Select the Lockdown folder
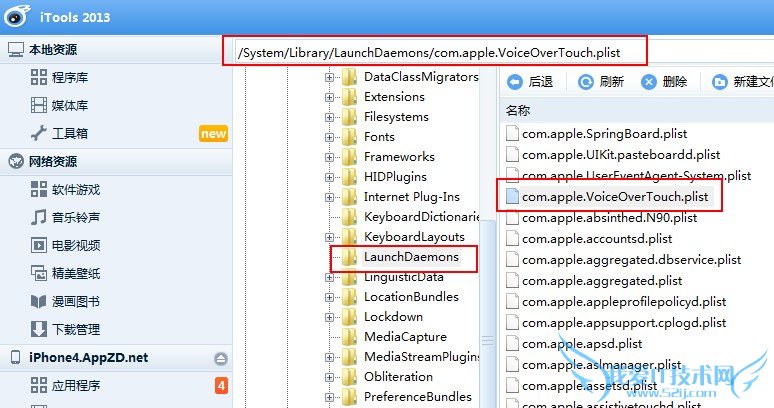This screenshot has height=408, width=774. click(393, 317)
